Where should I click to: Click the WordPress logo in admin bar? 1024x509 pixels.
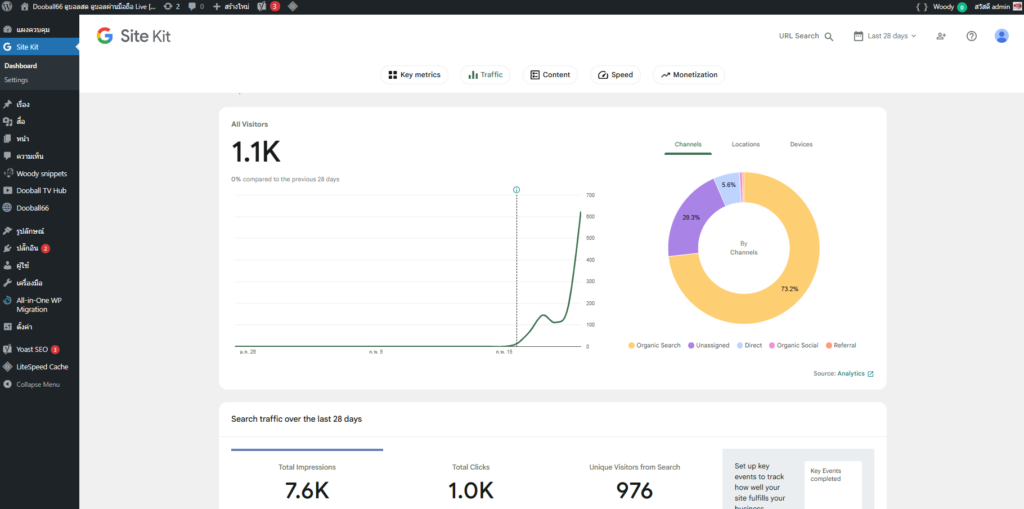coord(8,6)
